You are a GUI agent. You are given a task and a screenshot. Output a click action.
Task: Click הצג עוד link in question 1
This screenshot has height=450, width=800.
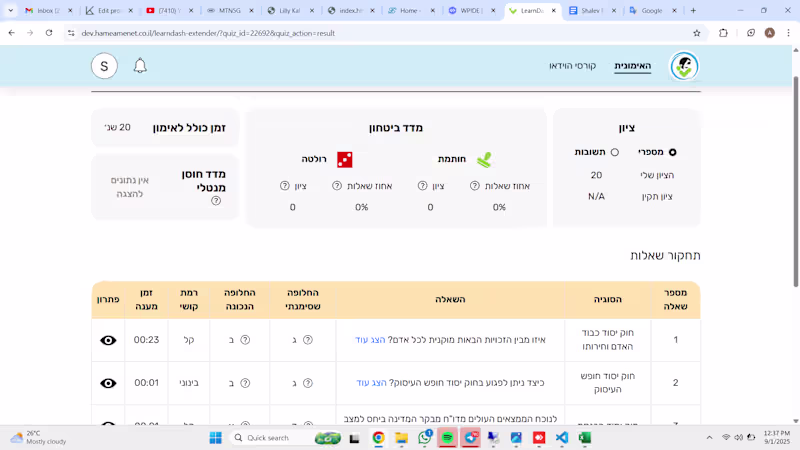point(370,340)
